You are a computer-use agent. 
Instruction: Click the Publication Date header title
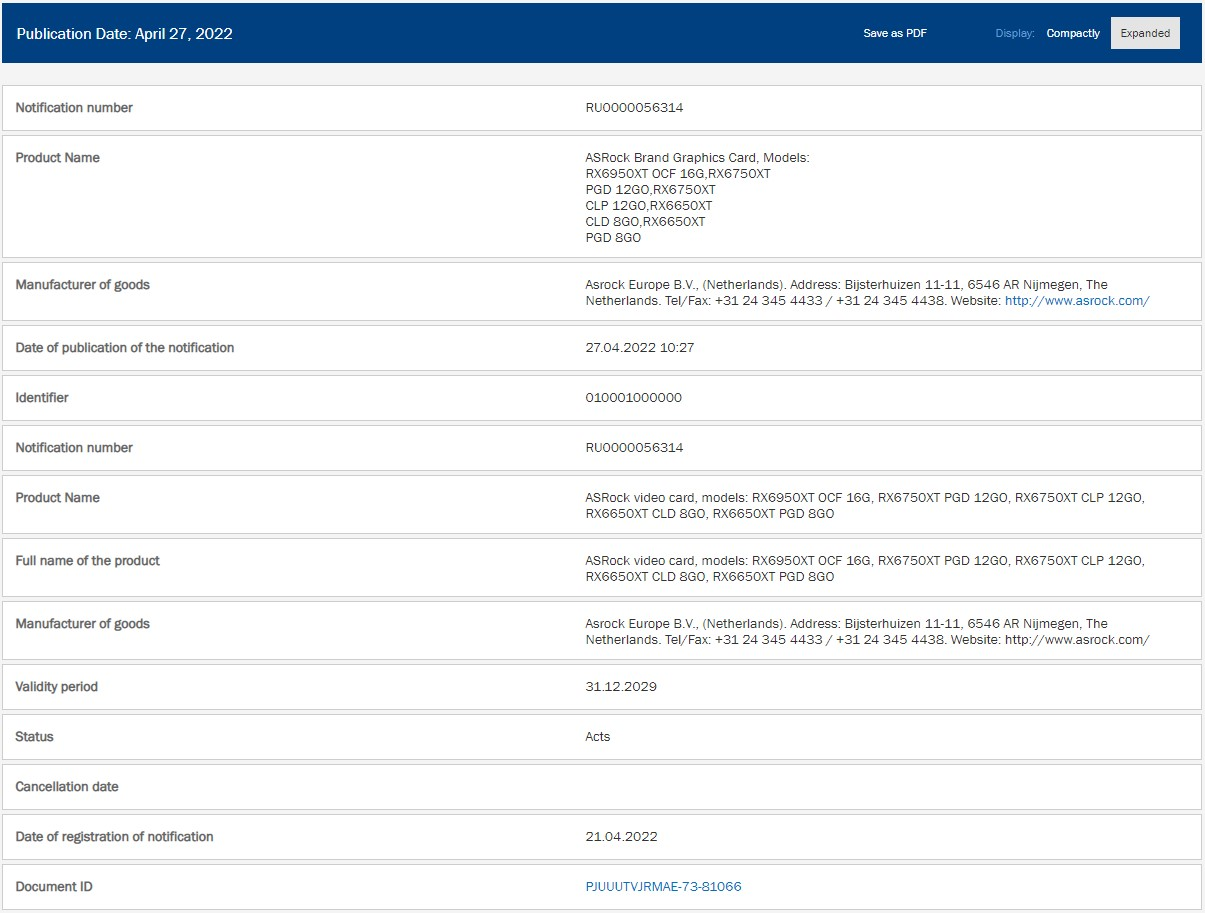pyautogui.click(x=124, y=33)
